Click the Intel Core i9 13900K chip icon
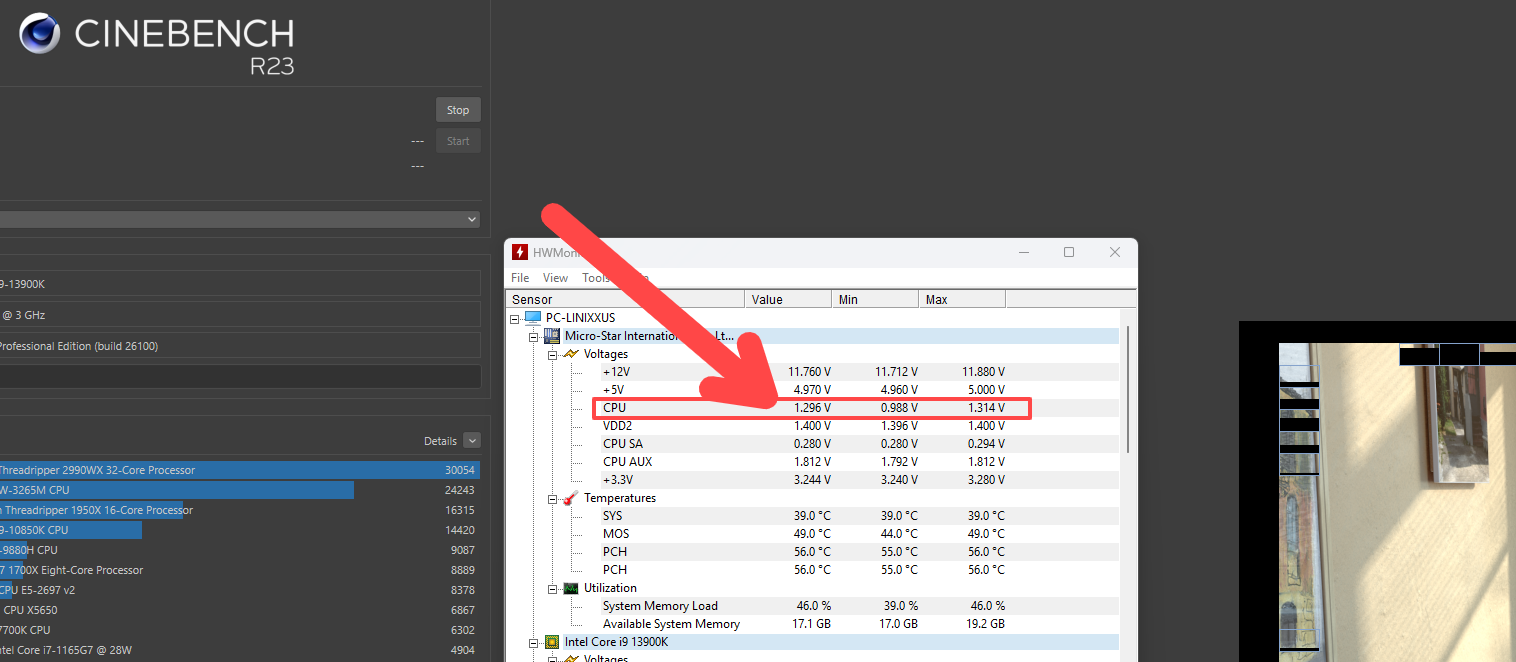Viewport: 1516px width, 662px height. pos(551,642)
